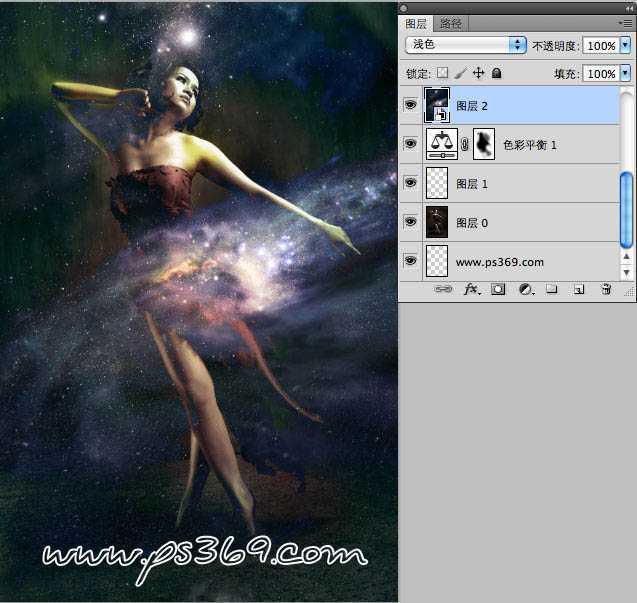Switch to the 路径 tab
This screenshot has height=603, width=637.
[451, 24]
